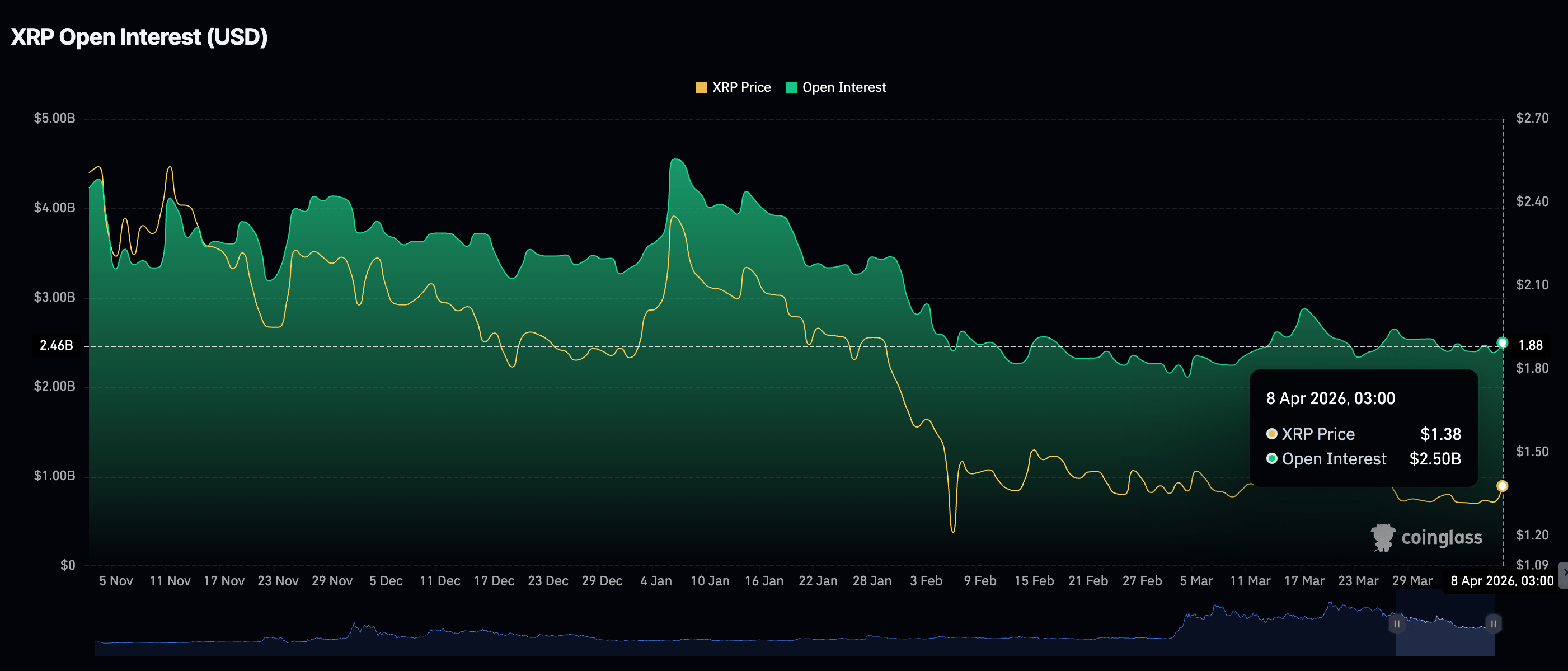Click the 4 Jan date on x-axis
This screenshot has height=671, width=1568.
point(655,581)
